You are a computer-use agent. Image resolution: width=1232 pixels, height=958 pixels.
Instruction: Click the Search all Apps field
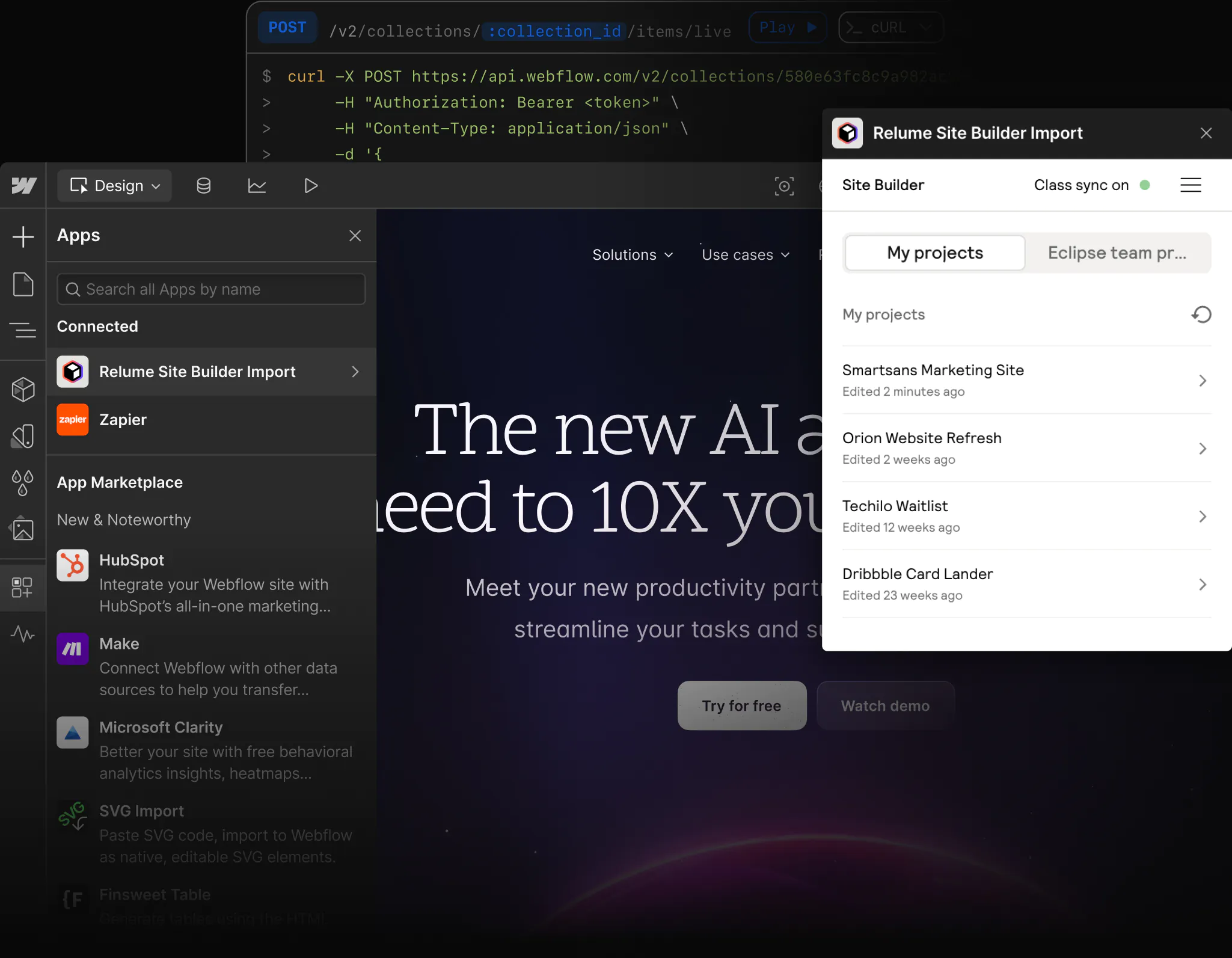pyautogui.click(x=211, y=289)
